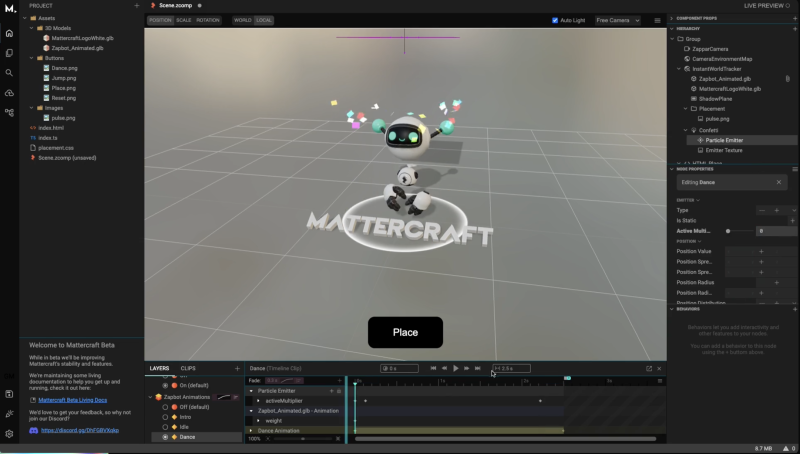Add a new layer with plus icon

[x=236, y=368]
